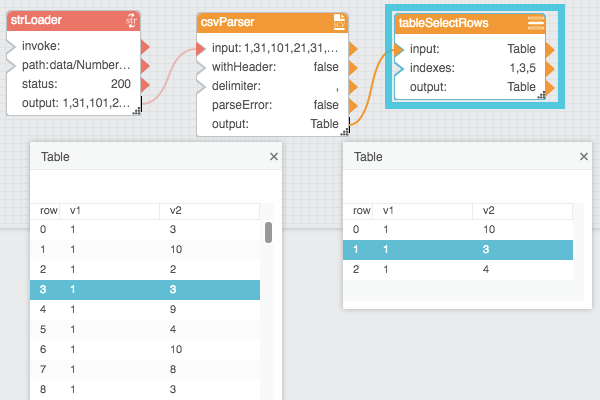Click the strLoader invoke input arrow
This screenshot has width=600, height=400.
tap(11, 46)
